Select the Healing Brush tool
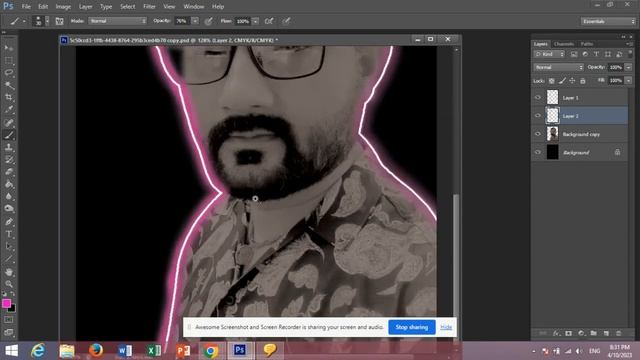 pos(9,122)
